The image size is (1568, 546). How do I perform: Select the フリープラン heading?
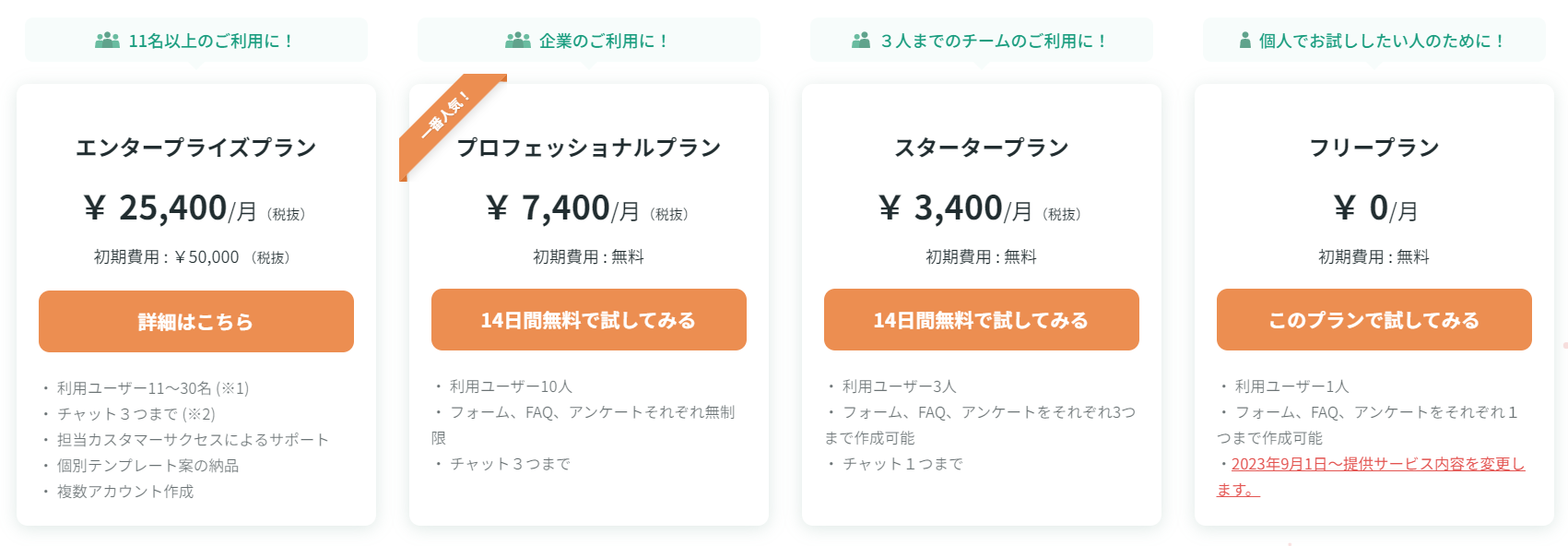pos(1373,148)
